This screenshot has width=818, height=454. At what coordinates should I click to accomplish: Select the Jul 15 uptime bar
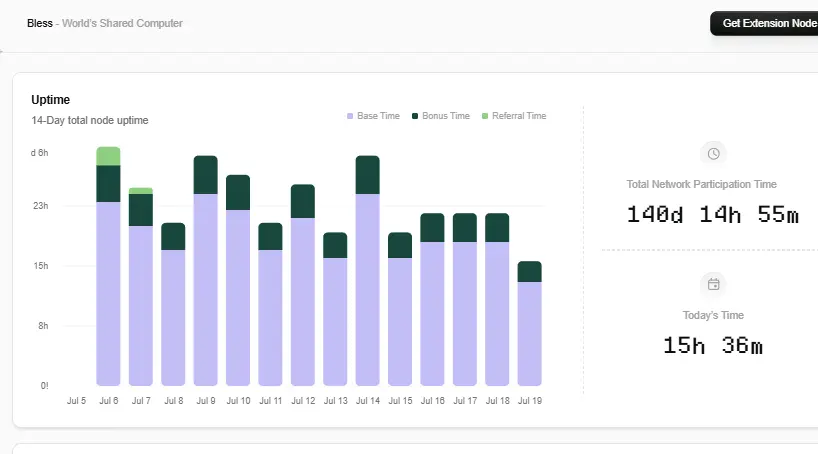[x=400, y=309]
